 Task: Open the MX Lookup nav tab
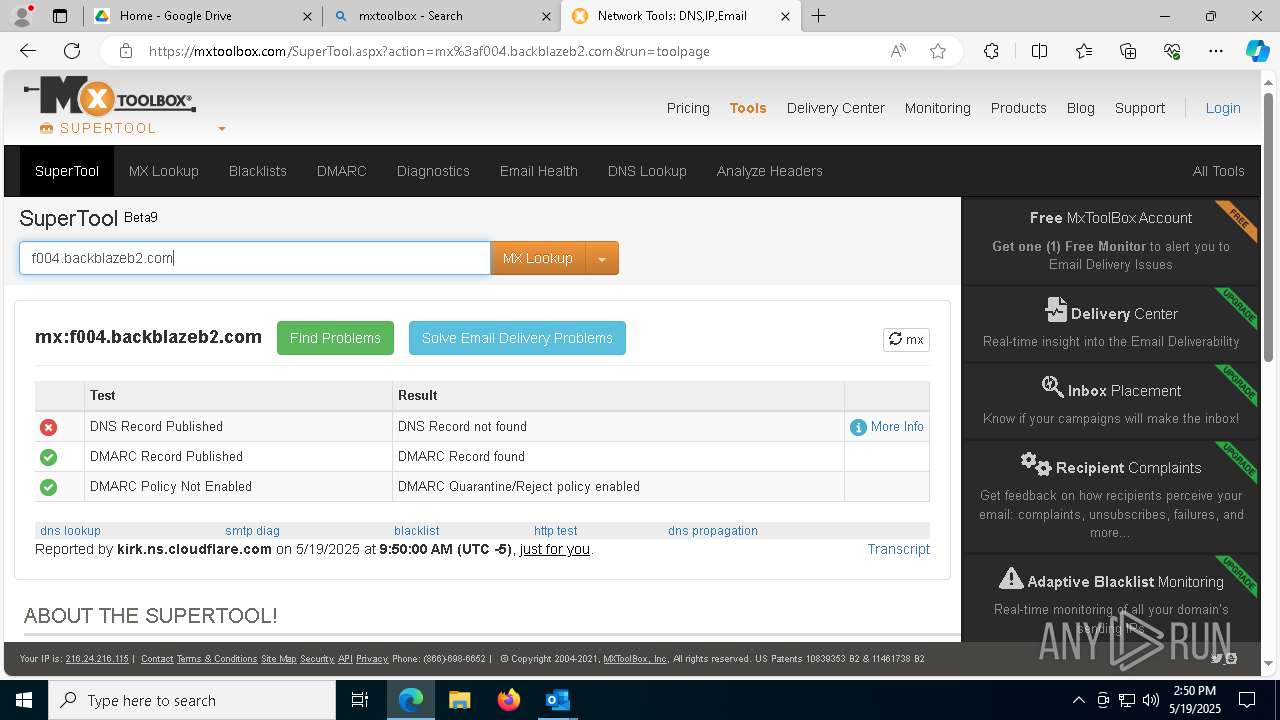pyautogui.click(x=164, y=171)
